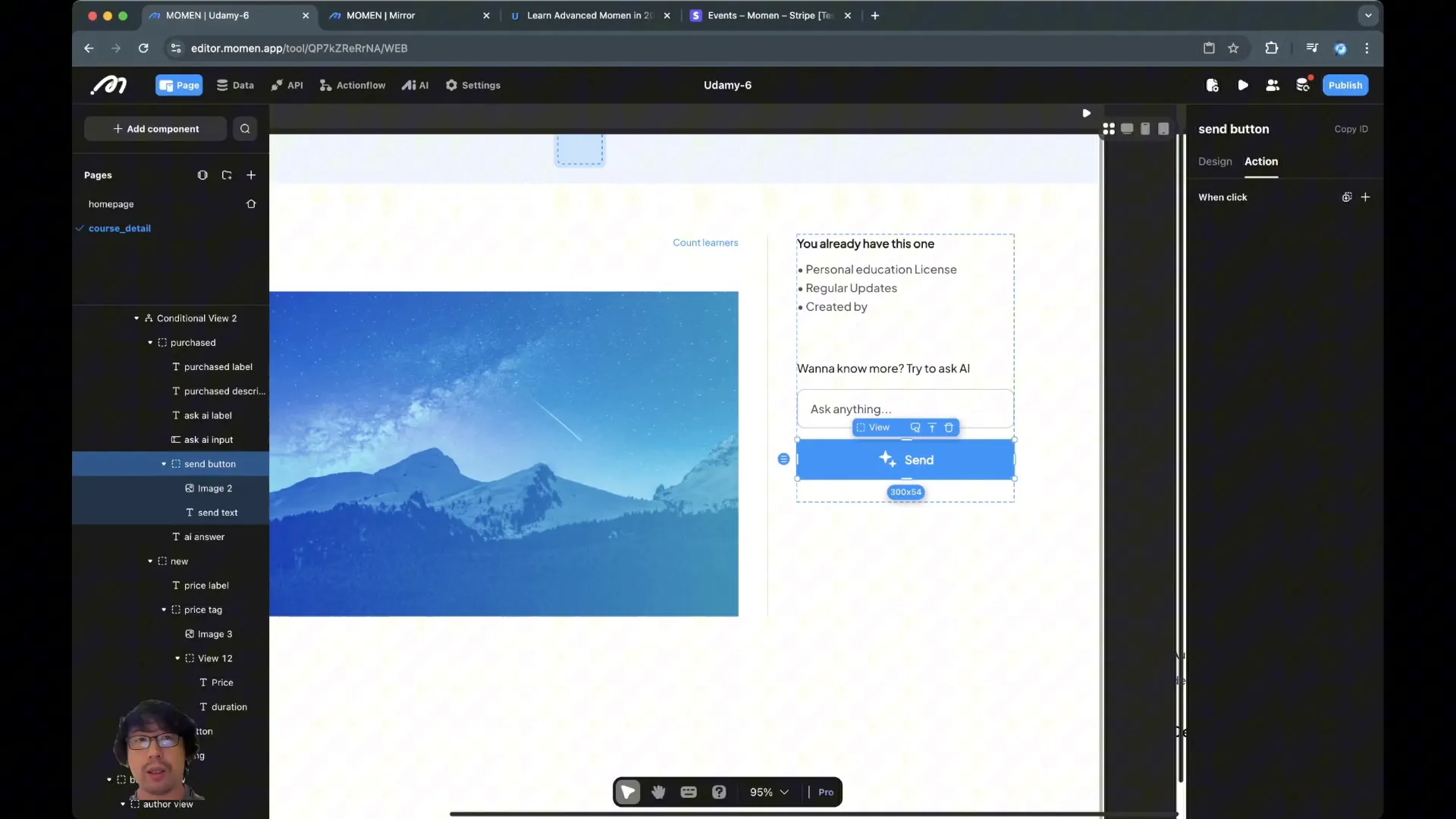Screen dimensions: 1456x819
Task: Select the Page menu button
Action: [x=179, y=85]
